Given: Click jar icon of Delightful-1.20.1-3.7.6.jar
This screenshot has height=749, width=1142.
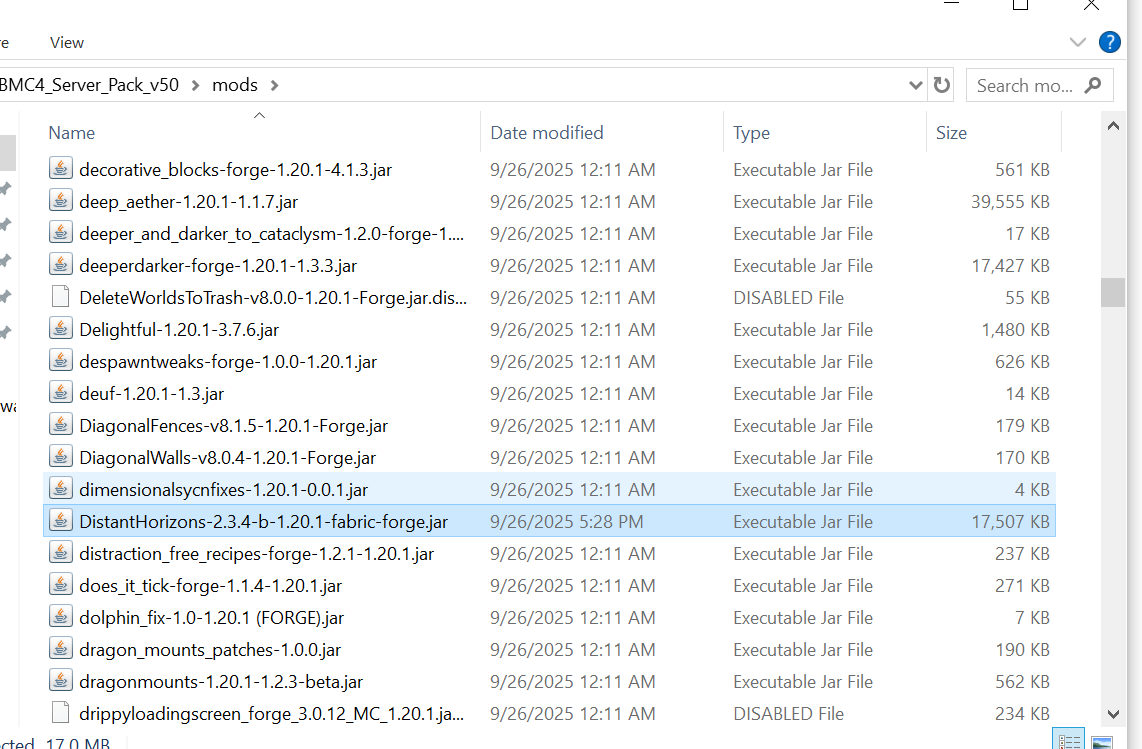Looking at the screenshot, I should tap(60, 329).
